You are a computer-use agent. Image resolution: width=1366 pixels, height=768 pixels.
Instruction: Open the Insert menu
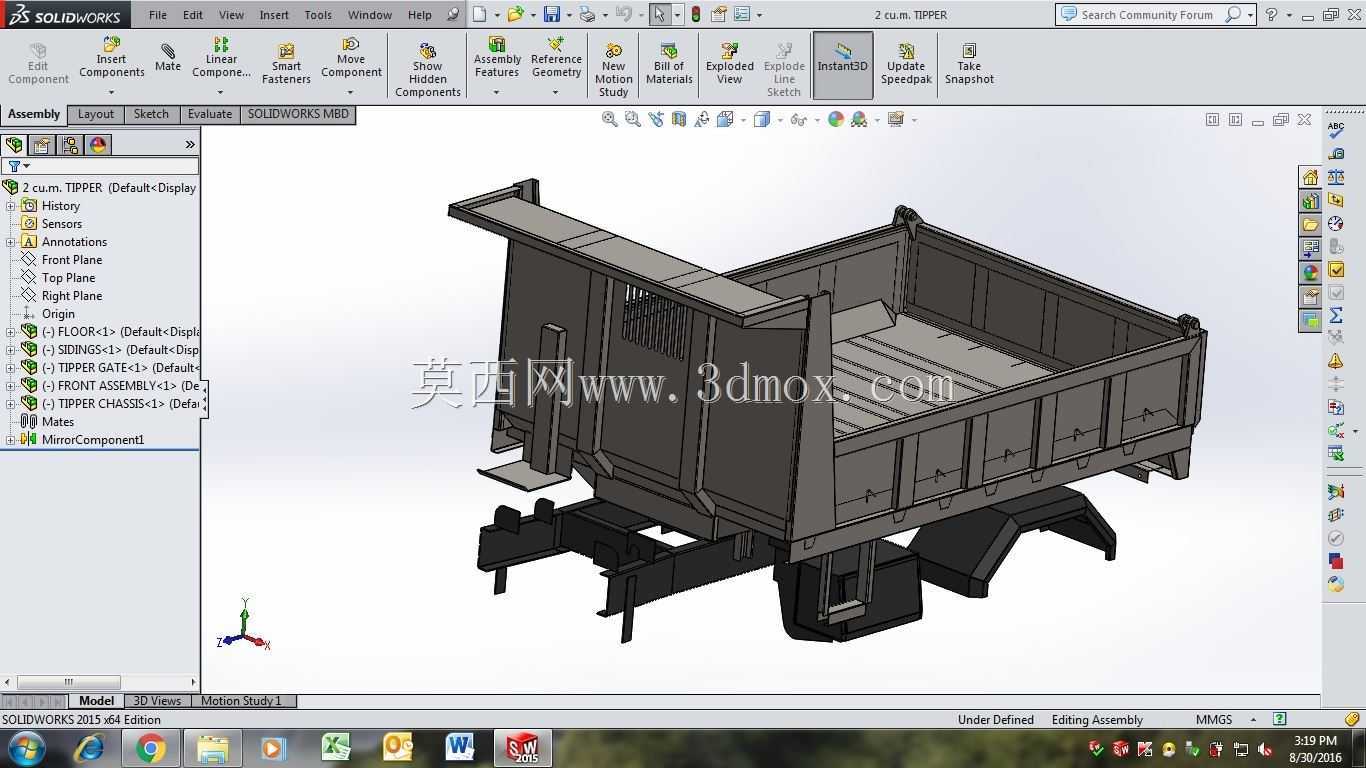[x=274, y=15]
